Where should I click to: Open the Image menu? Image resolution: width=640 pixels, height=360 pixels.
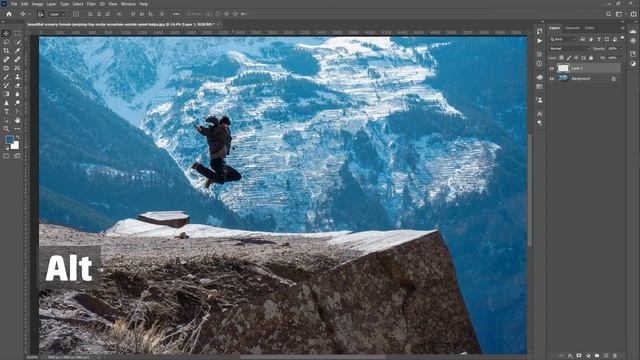37,4
